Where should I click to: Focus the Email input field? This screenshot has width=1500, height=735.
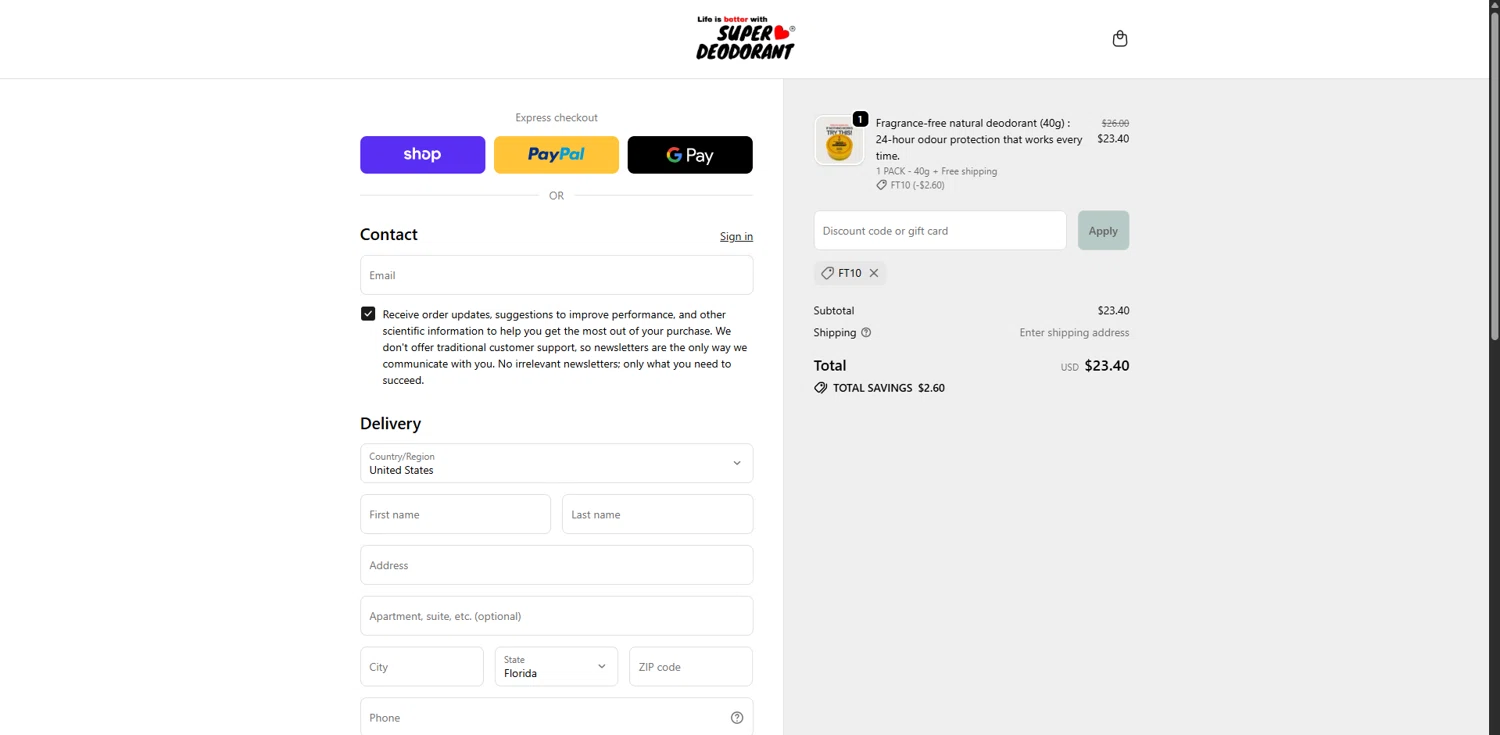(x=556, y=275)
